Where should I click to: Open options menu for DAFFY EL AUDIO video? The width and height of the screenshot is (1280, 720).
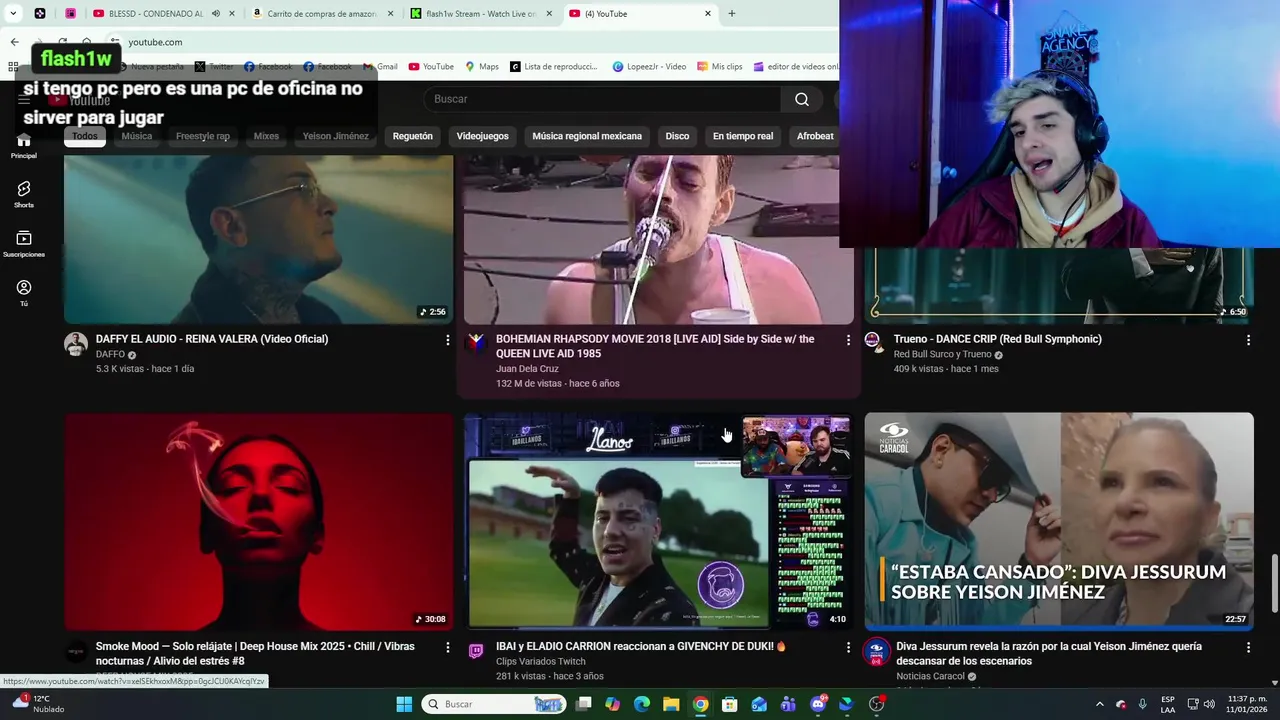pyautogui.click(x=447, y=340)
